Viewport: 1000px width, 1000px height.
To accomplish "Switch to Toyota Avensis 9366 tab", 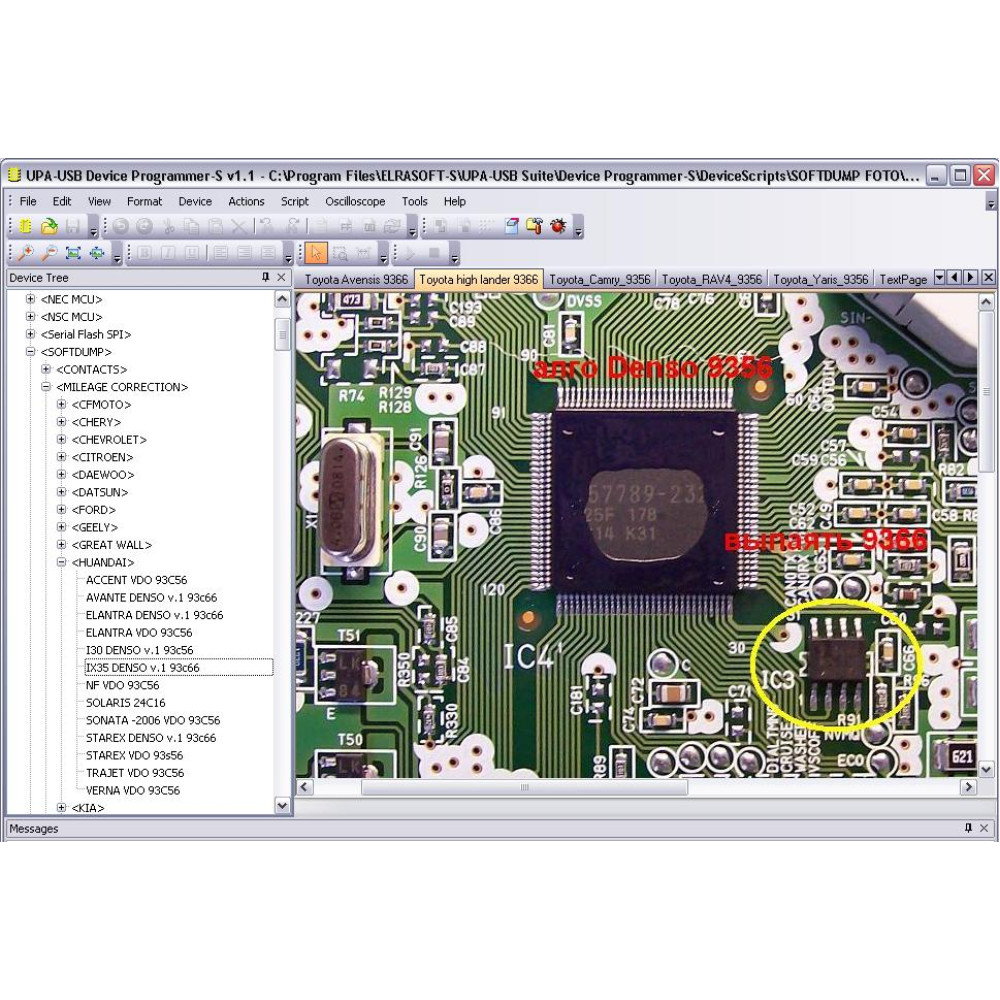I will click(x=356, y=279).
